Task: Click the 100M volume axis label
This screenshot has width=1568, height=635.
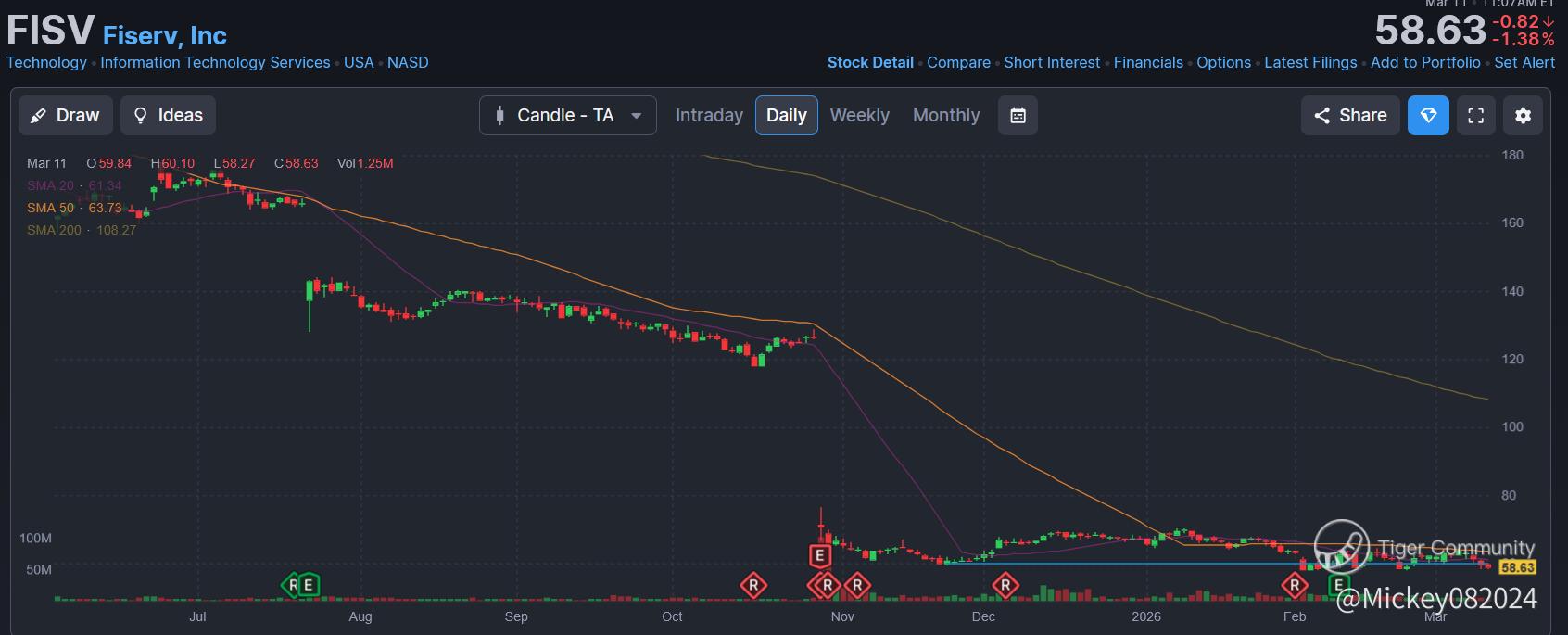Action: [x=35, y=538]
